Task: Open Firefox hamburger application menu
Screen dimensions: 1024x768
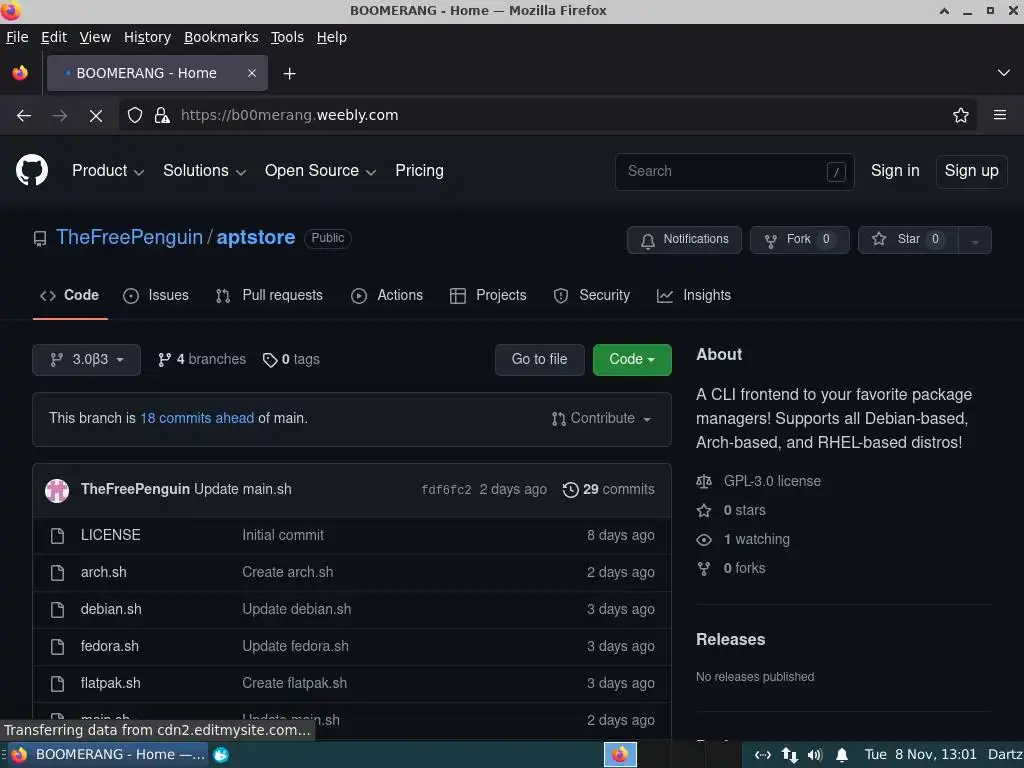Action: tap(1000, 115)
